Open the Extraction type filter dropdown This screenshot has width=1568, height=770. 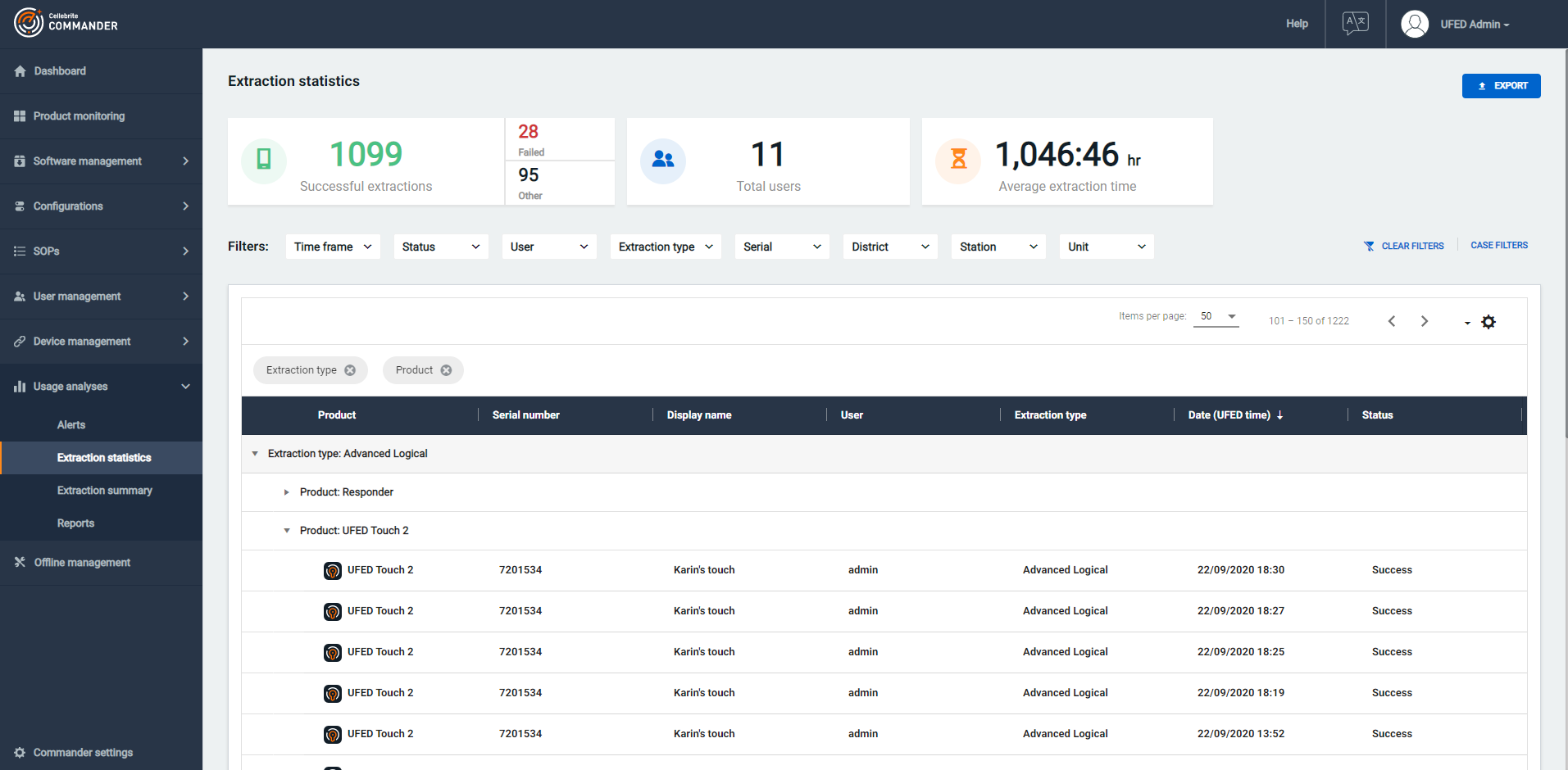[x=666, y=247]
